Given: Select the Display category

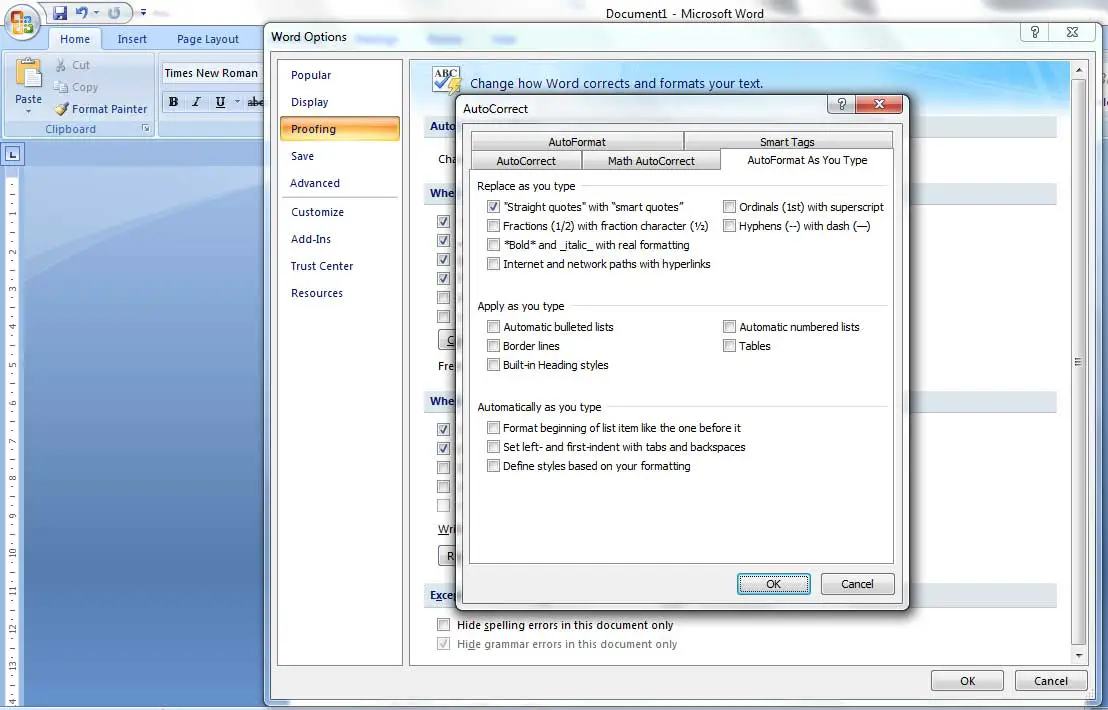Looking at the screenshot, I should tap(340, 102).
